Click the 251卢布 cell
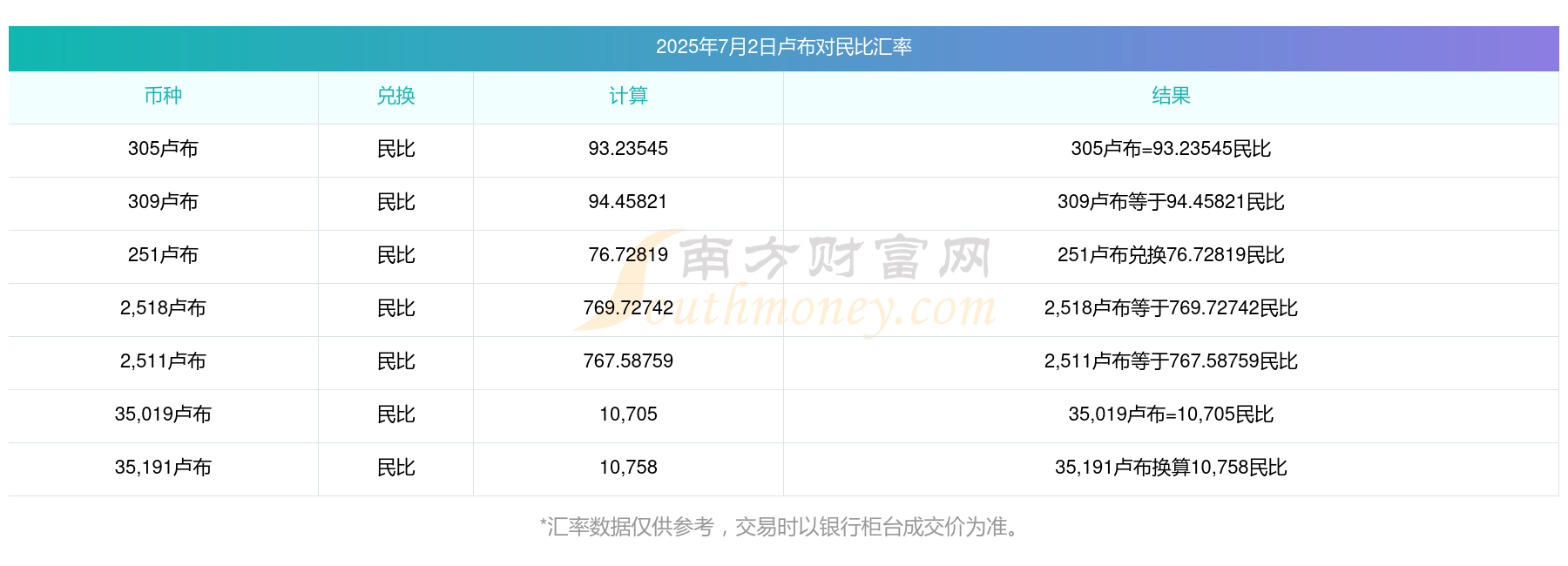The height and width of the screenshot is (566, 1568). pos(163,255)
